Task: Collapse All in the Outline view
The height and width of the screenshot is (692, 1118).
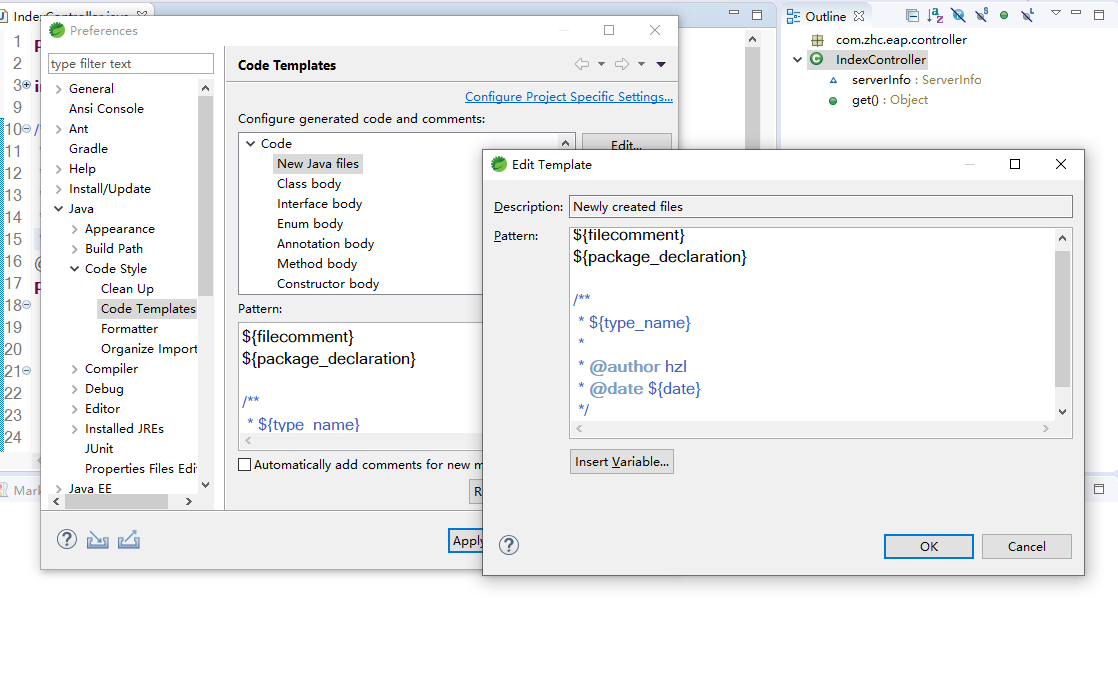Action: [912, 15]
